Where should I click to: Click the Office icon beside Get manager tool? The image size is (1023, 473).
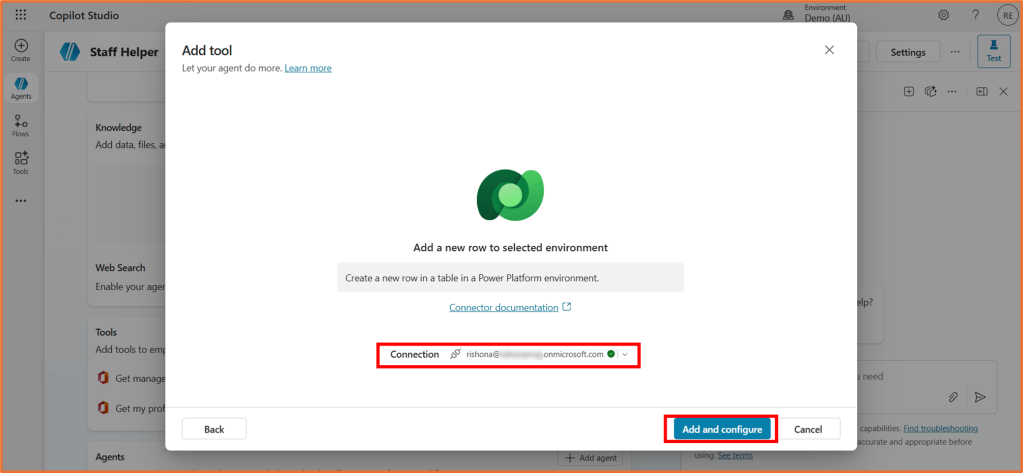102,378
